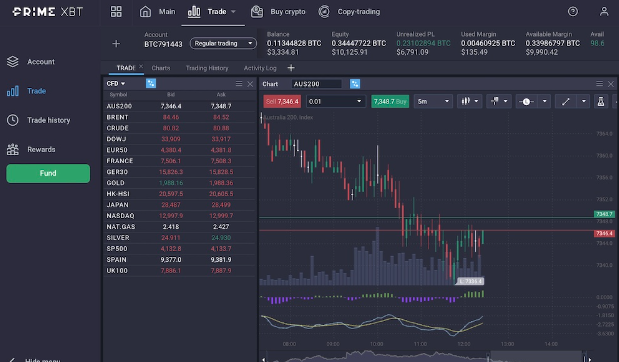Select the GOLD row in symbol list
Screen dimensions: 619x362
click(180, 183)
